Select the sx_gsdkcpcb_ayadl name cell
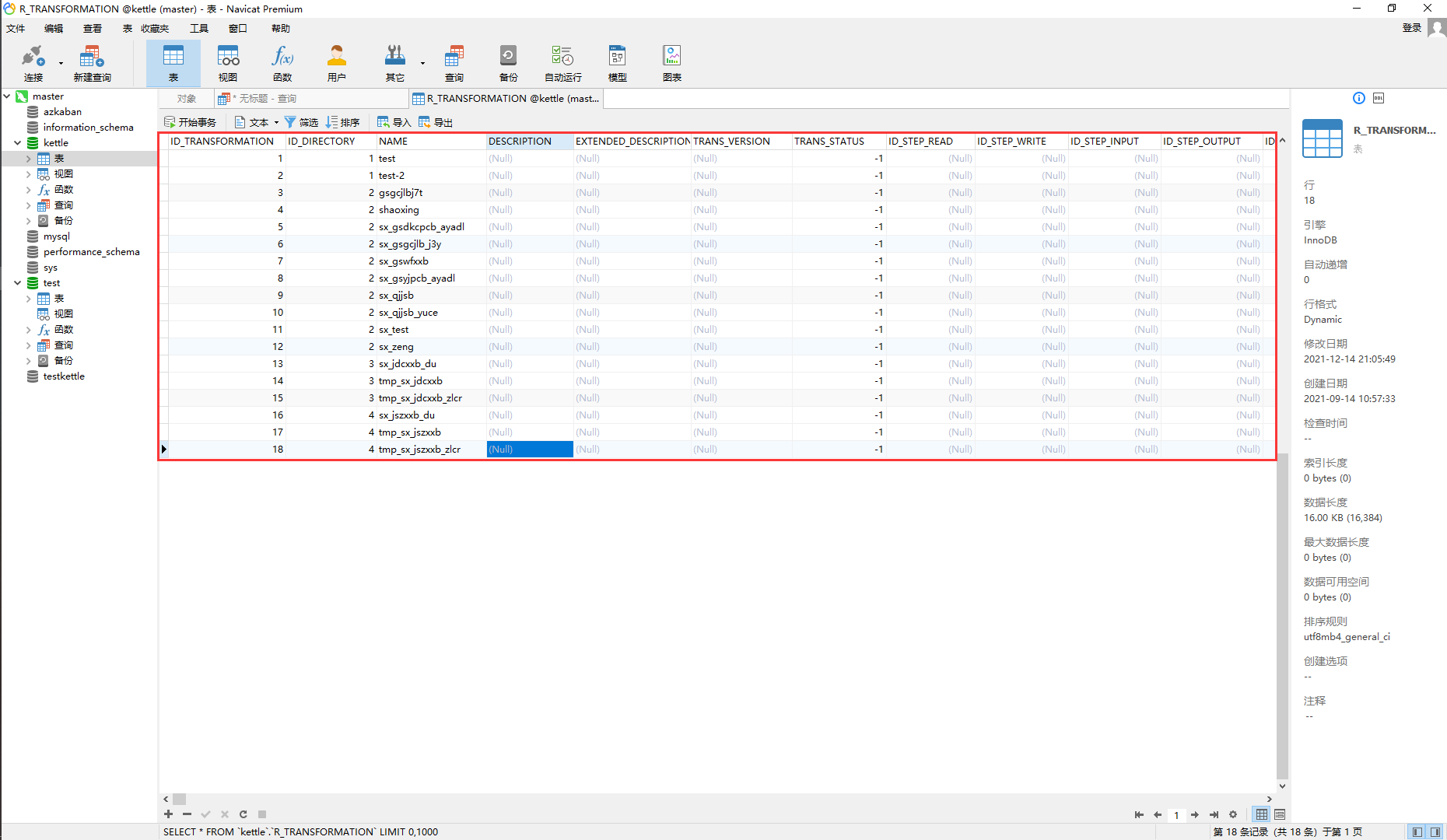 coord(432,226)
